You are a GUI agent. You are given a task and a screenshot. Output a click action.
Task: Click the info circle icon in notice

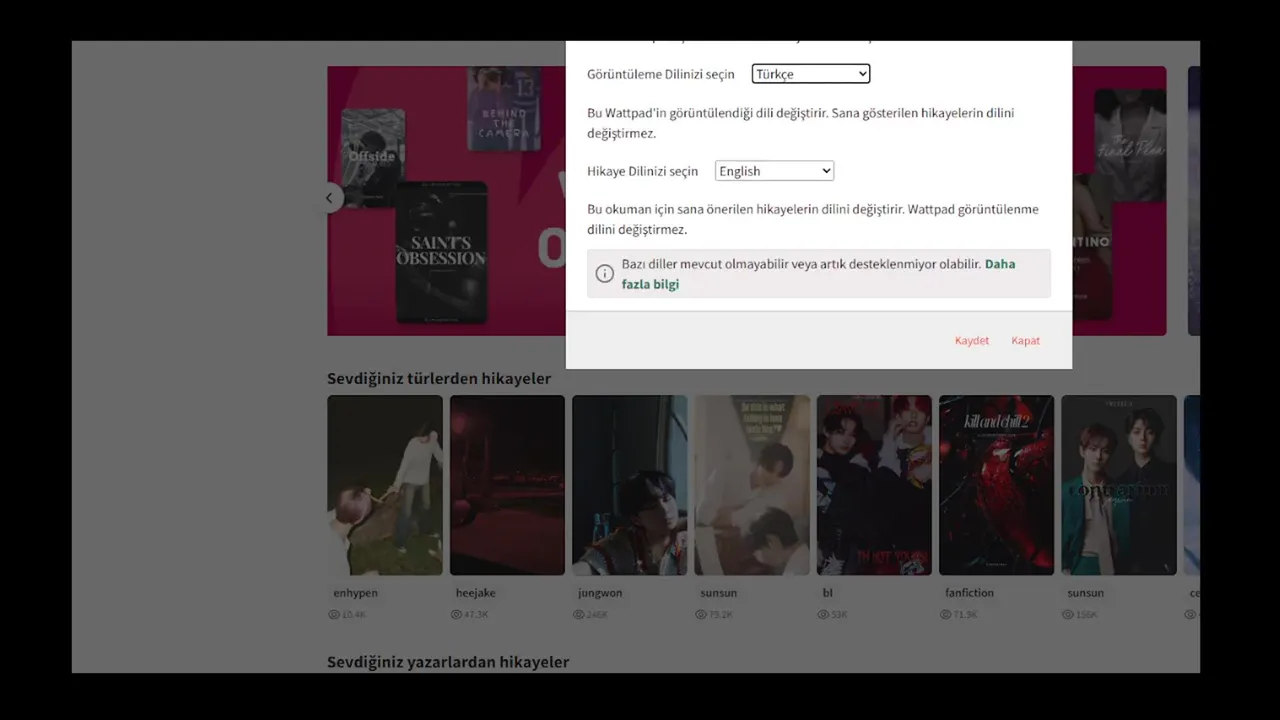coord(605,273)
